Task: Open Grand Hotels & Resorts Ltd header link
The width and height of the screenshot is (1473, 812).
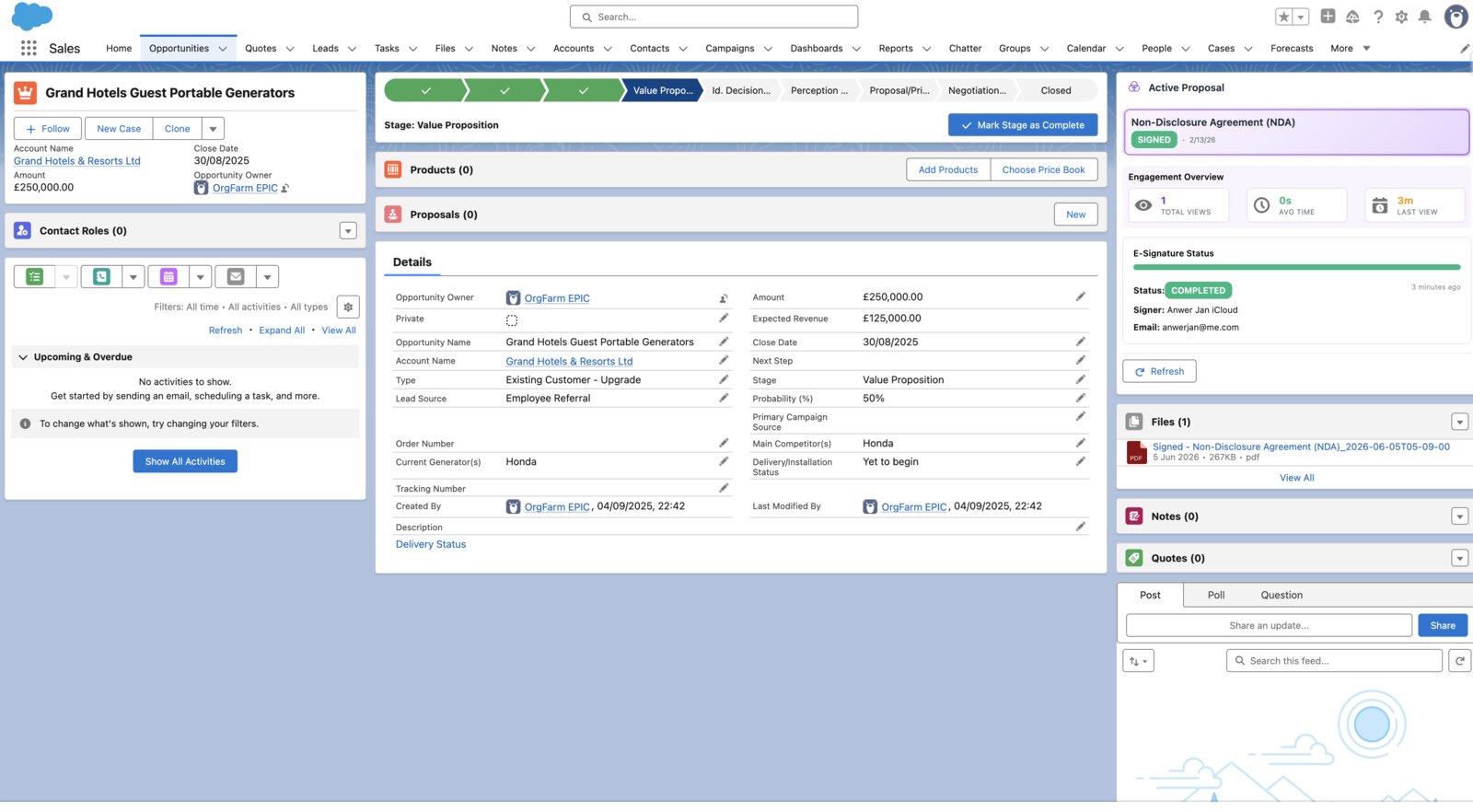Action: tap(77, 161)
